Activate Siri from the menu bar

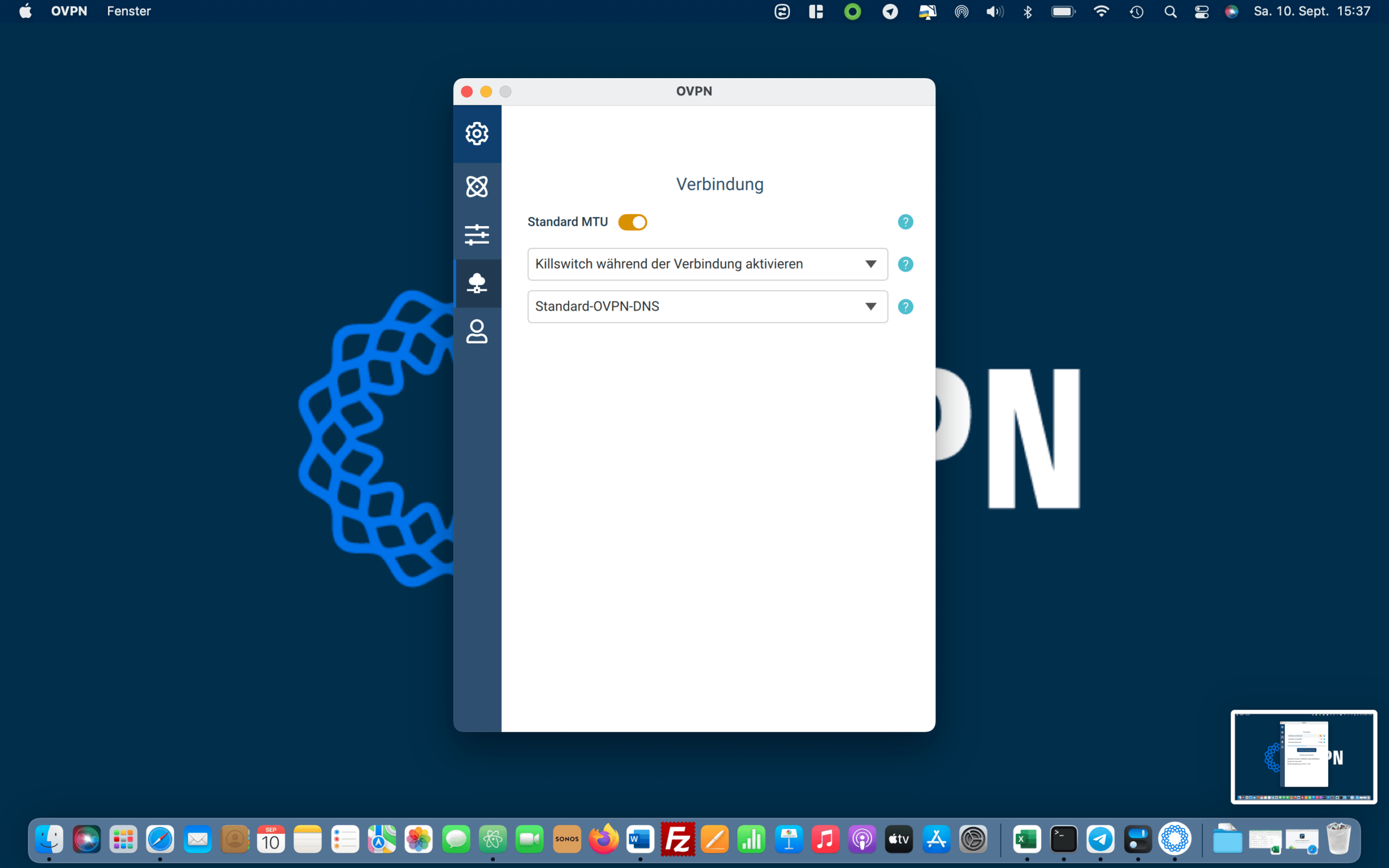point(1232,11)
